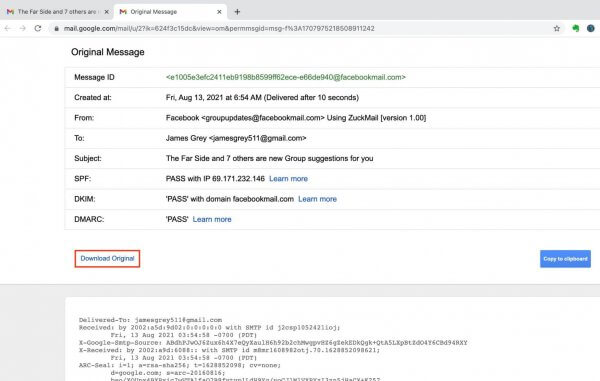This screenshot has width=600, height=381.
Task: Click the 'ARC-Seal' header line
Action: click(x=179, y=365)
